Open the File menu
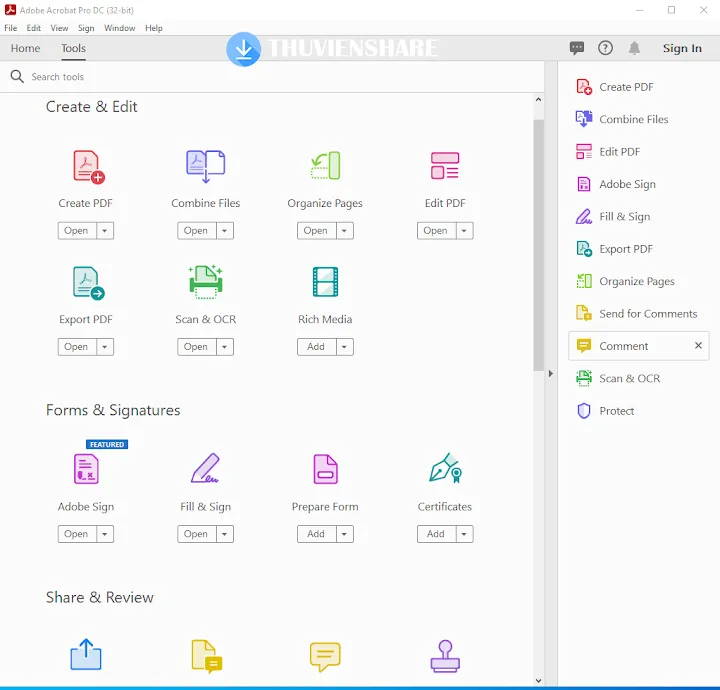Image resolution: width=720 pixels, height=690 pixels. click(11, 28)
